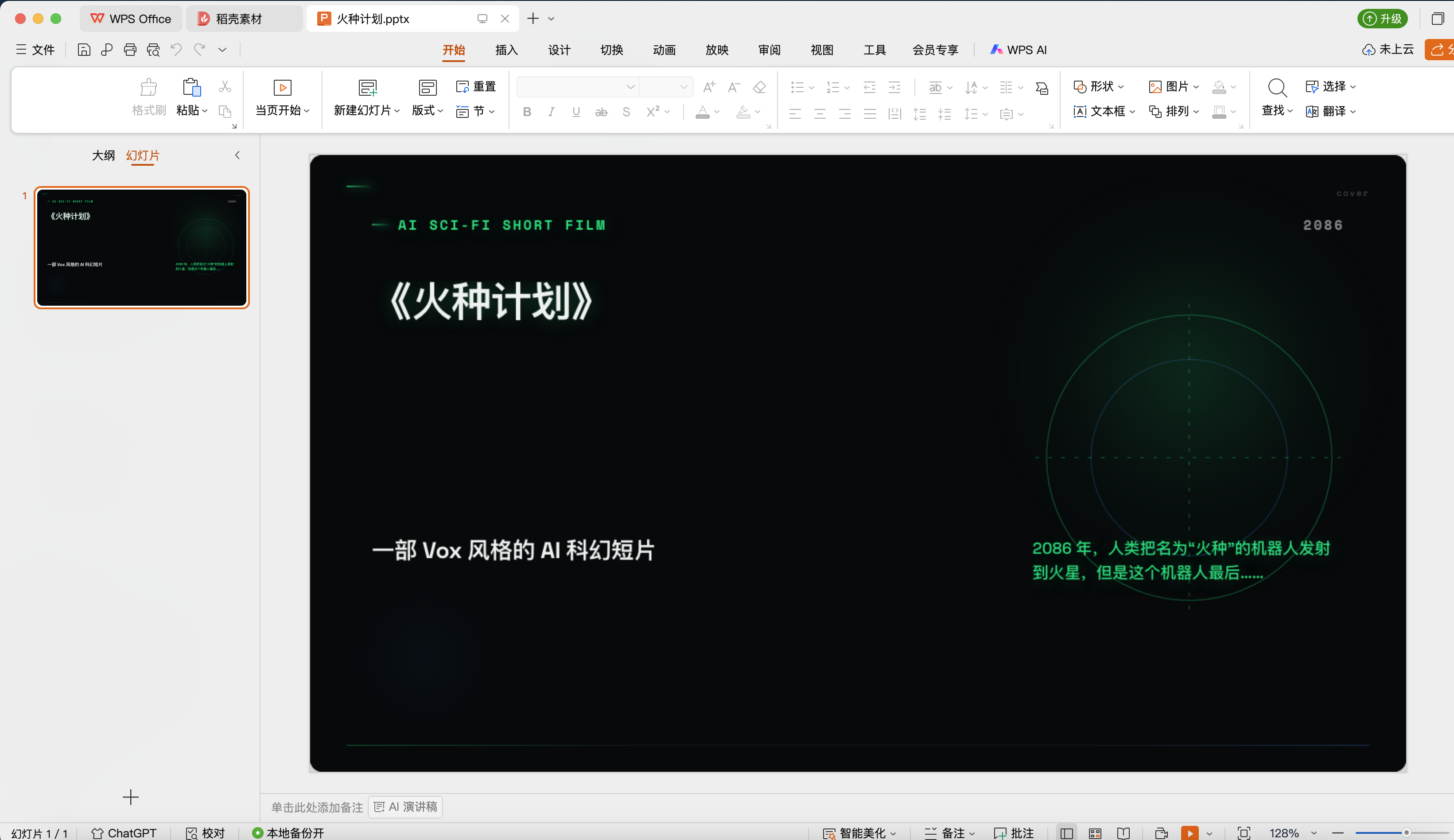The width and height of the screenshot is (1454, 840).
Task: Open Print Preview from quick toolbar
Action: click(x=153, y=50)
